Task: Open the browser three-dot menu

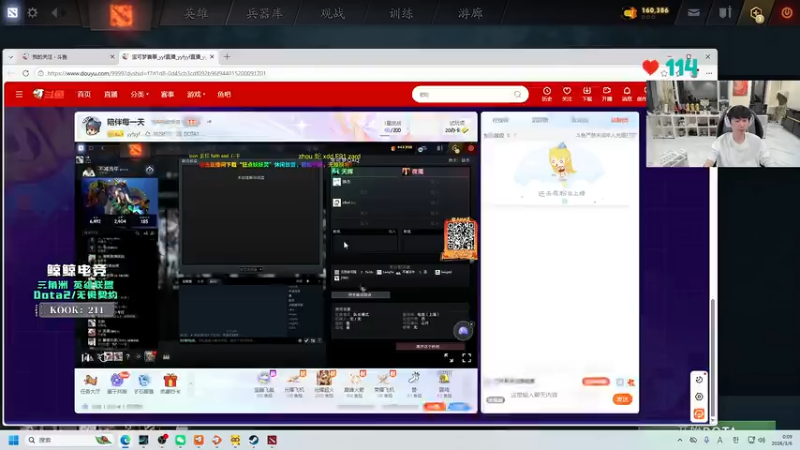Action: click(709, 73)
